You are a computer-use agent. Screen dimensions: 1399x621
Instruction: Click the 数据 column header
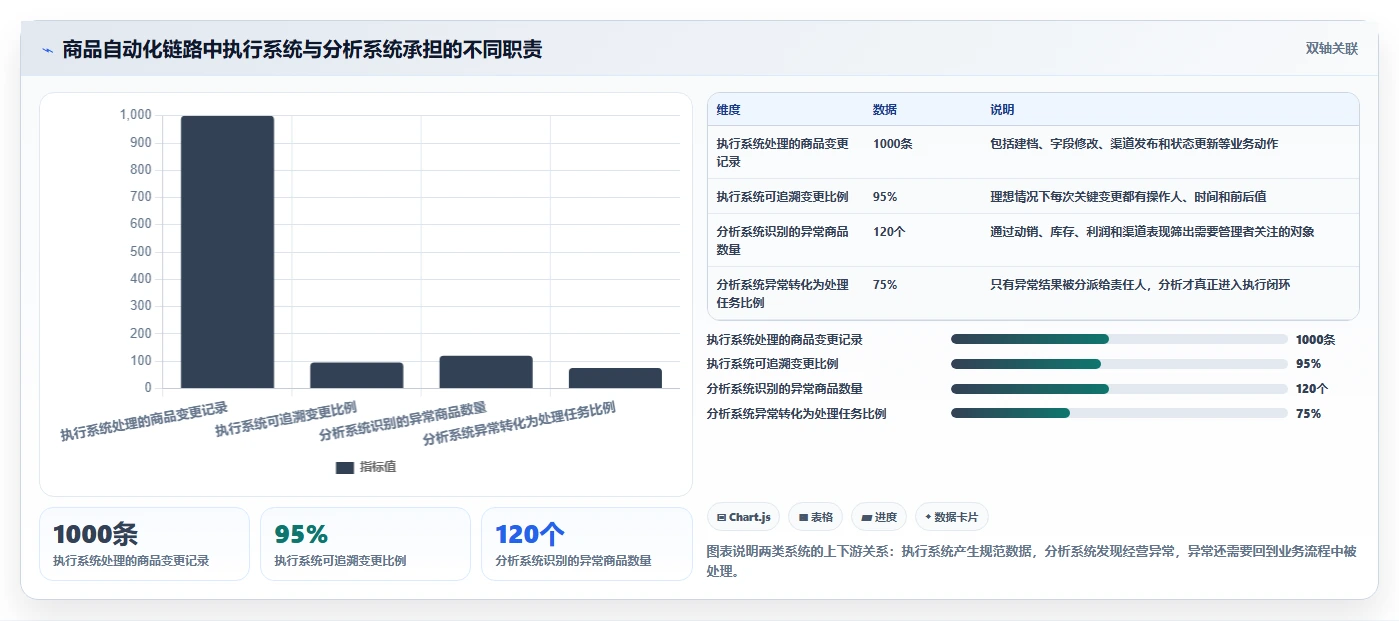[x=885, y=110]
